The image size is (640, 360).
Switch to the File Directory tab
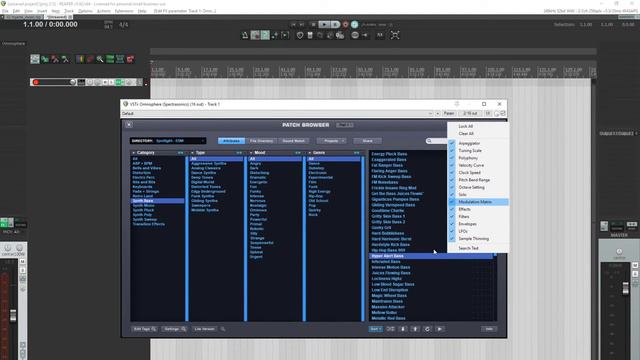261,141
